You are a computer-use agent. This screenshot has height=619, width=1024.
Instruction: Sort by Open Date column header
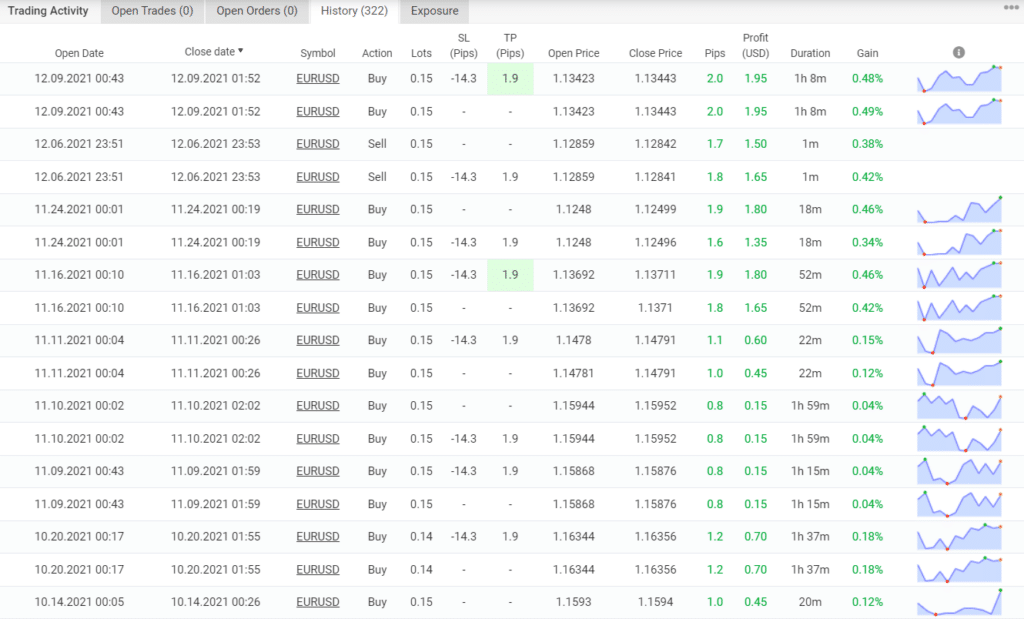click(79, 53)
